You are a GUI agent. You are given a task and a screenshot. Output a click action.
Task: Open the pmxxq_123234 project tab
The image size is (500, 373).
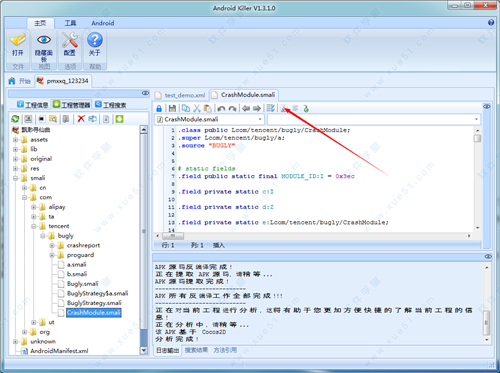(63, 81)
